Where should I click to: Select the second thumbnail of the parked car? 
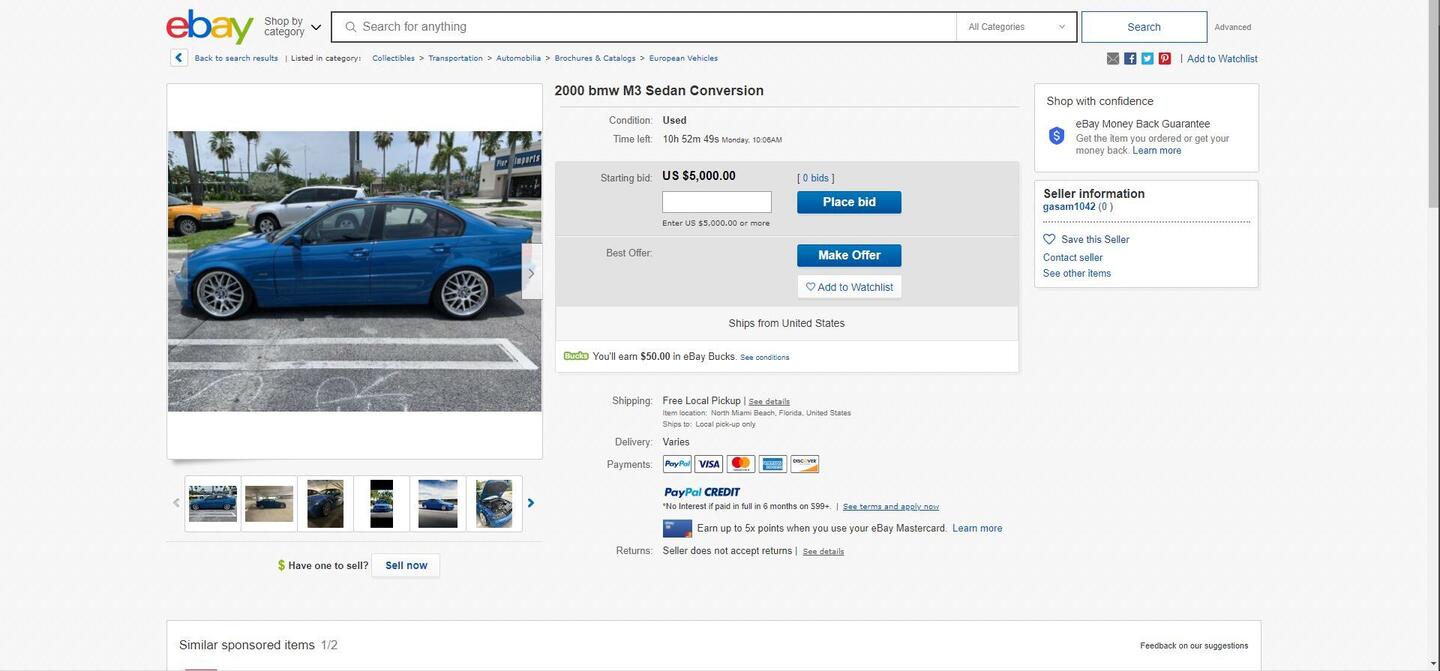[269, 504]
